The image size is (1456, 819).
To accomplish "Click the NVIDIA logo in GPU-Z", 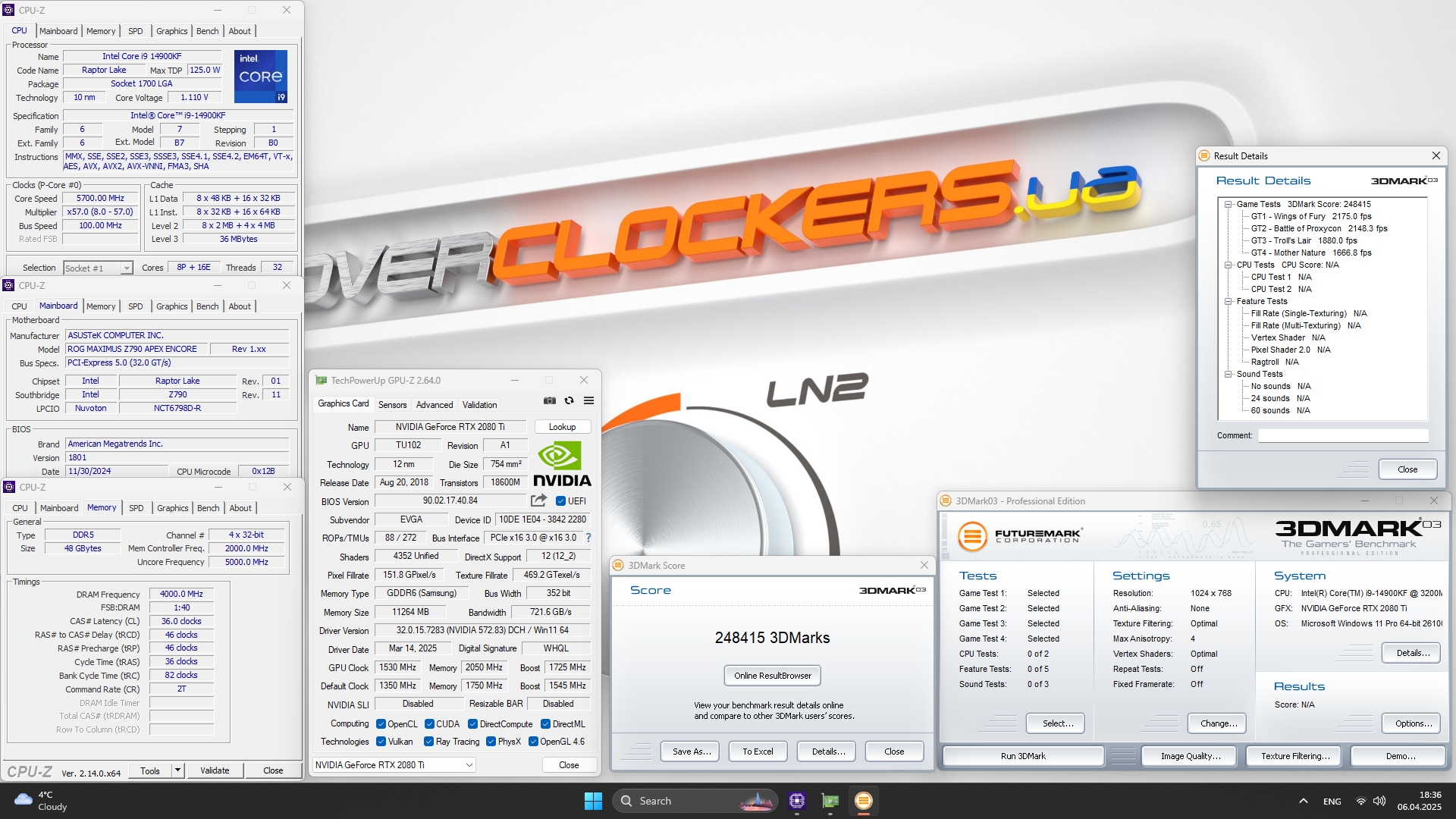I will (562, 463).
